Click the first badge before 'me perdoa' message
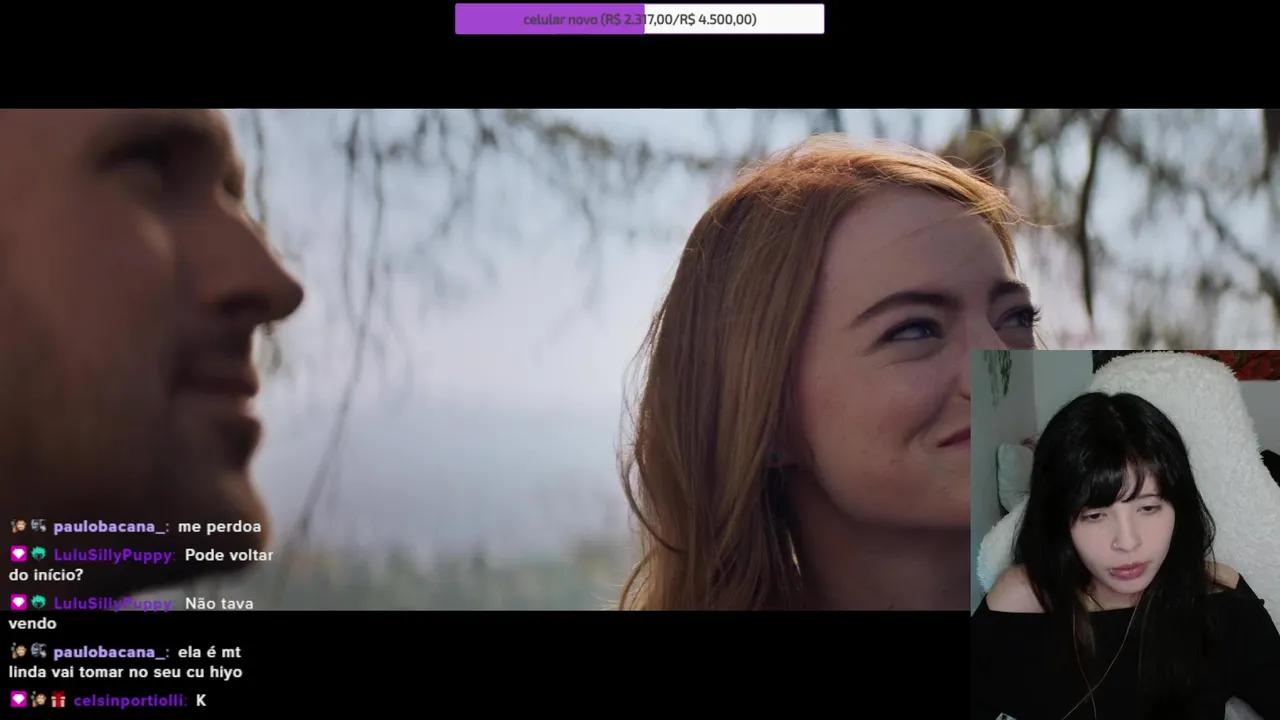1280x720 pixels. (x=18, y=526)
